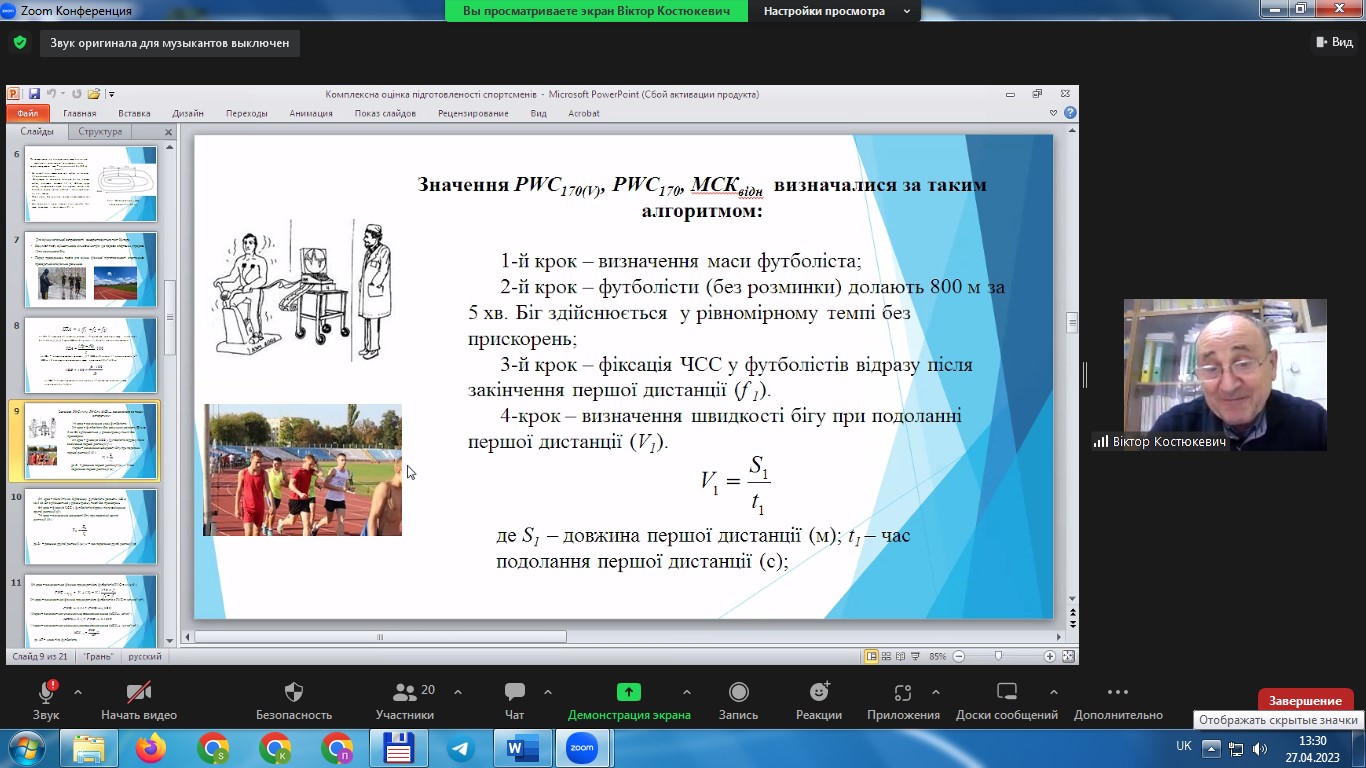The height and width of the screenshot is (768, 1366).
Task: Open the Whiteboards icon
Action: (x=1007, y=693)
